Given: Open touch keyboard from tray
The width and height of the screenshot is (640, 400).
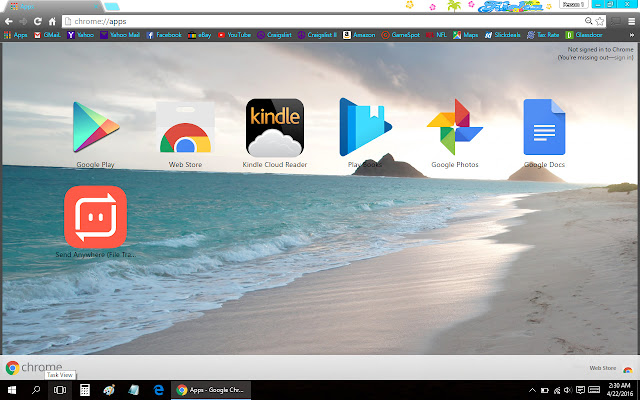Looking at the screenshot, I should [594, 390].
